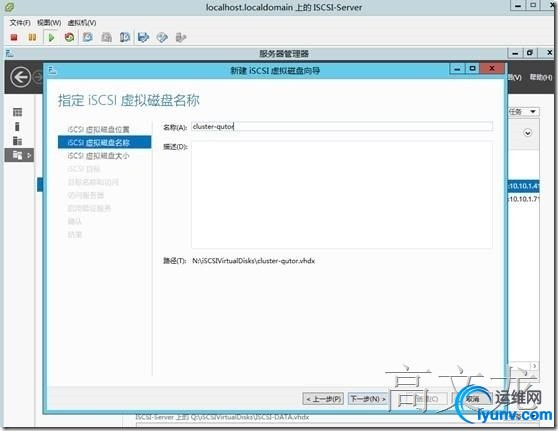
Task: Click the greyed revert-to-snapshot toolbar icon
Action: (106, 37)
